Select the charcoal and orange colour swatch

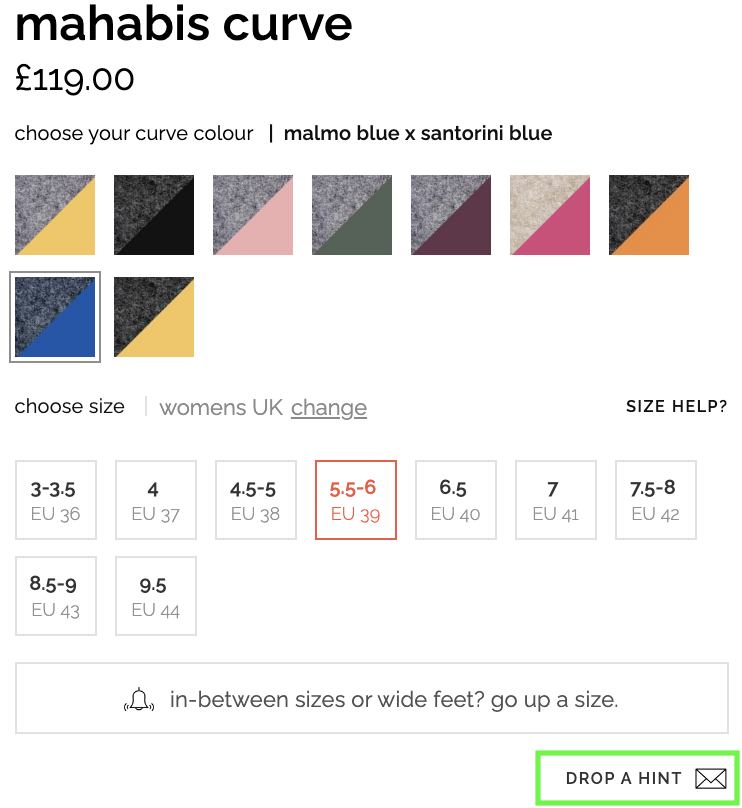[649, 215]
